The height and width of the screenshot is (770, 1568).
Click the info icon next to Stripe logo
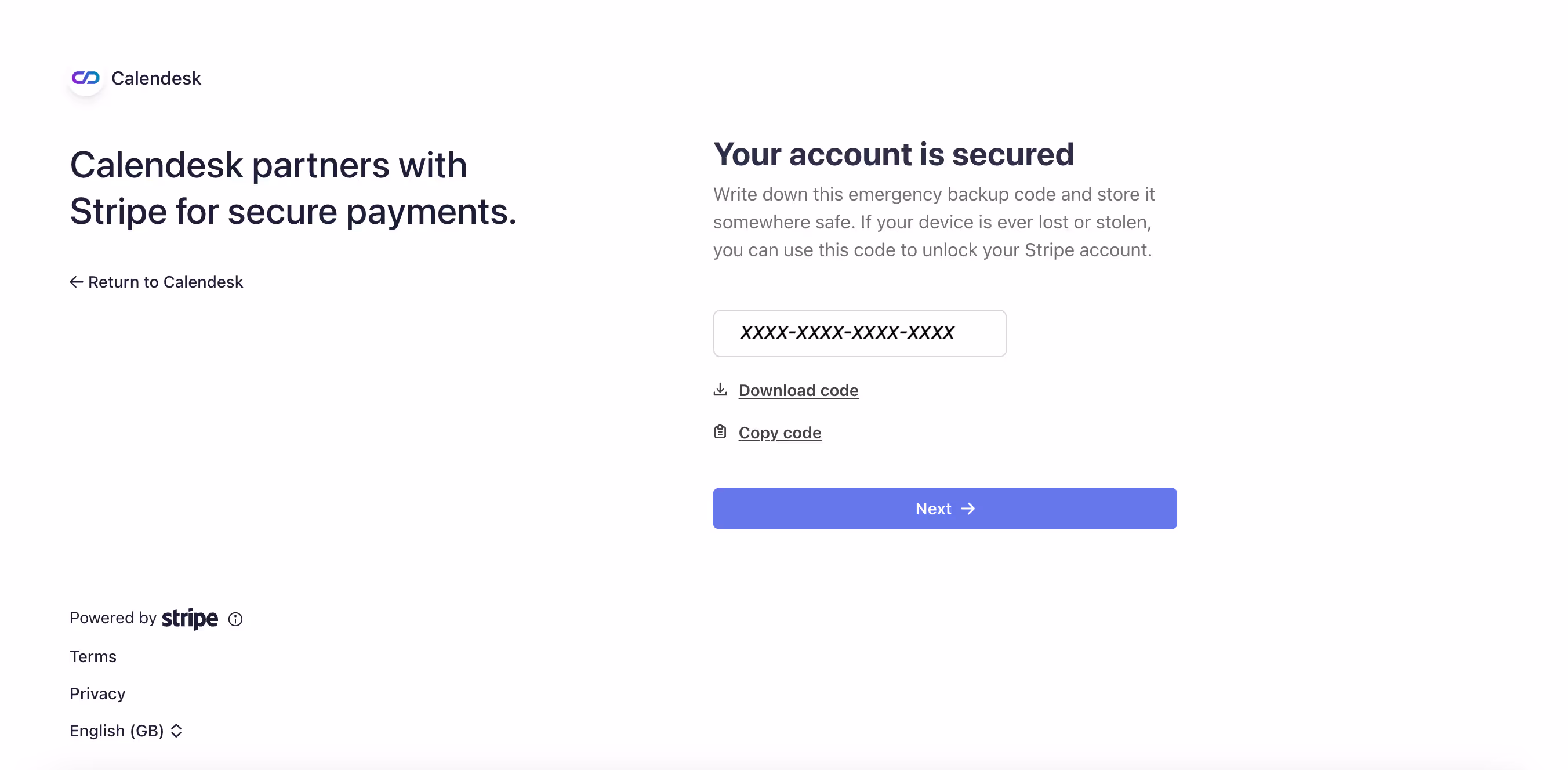235,619
